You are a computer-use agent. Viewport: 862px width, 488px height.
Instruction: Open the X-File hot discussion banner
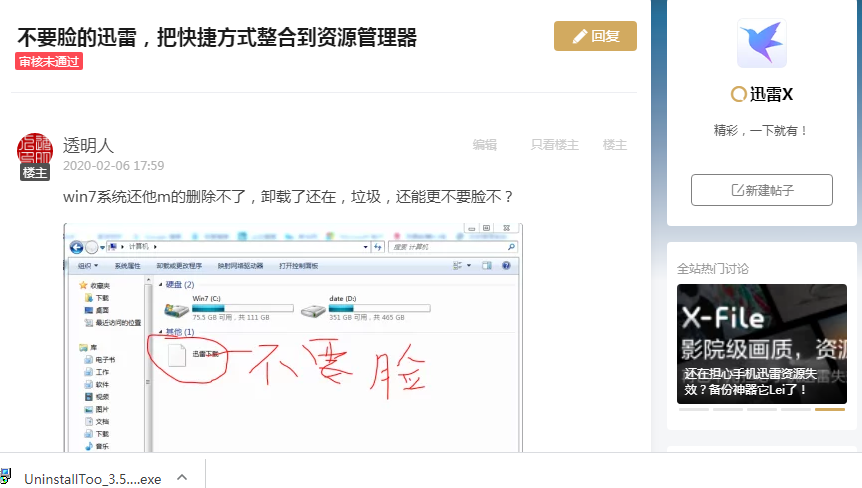(761, 340)
